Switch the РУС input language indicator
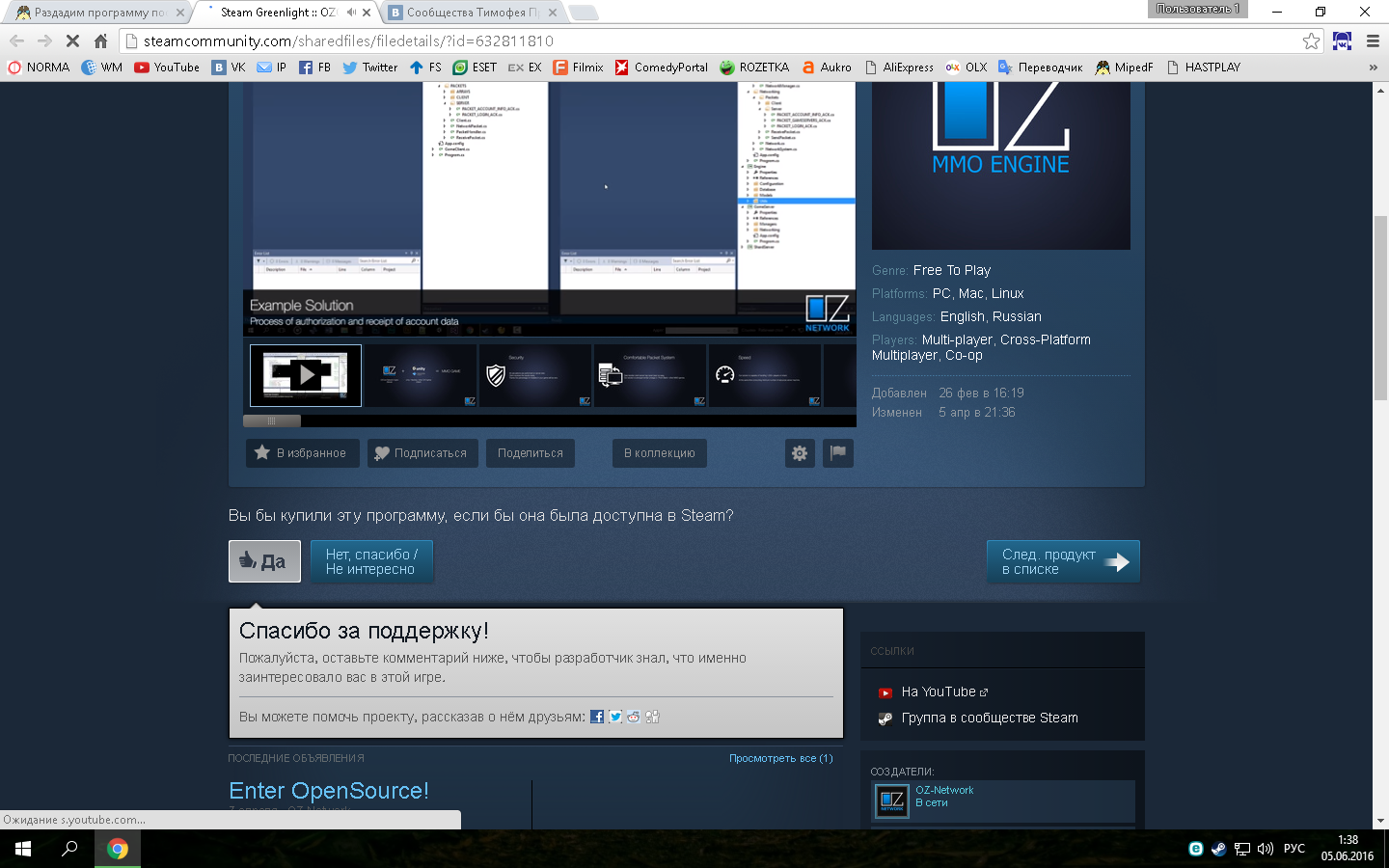 pos(1294,849)
